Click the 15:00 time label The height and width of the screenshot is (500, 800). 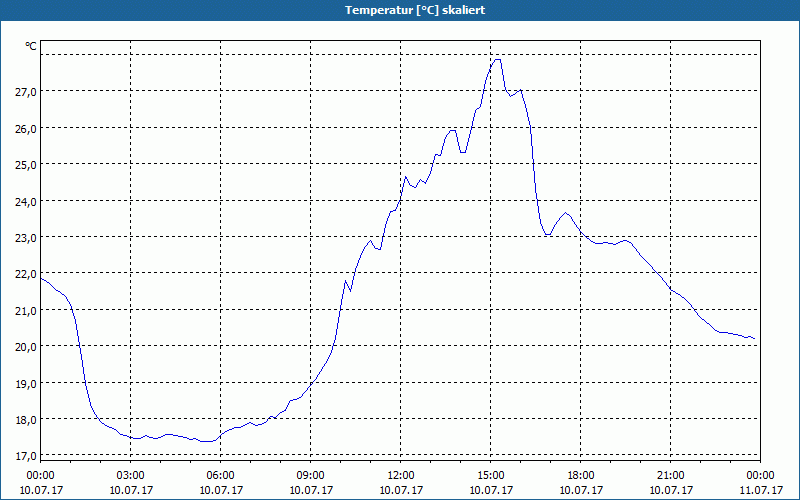click(x=491, y=476)
